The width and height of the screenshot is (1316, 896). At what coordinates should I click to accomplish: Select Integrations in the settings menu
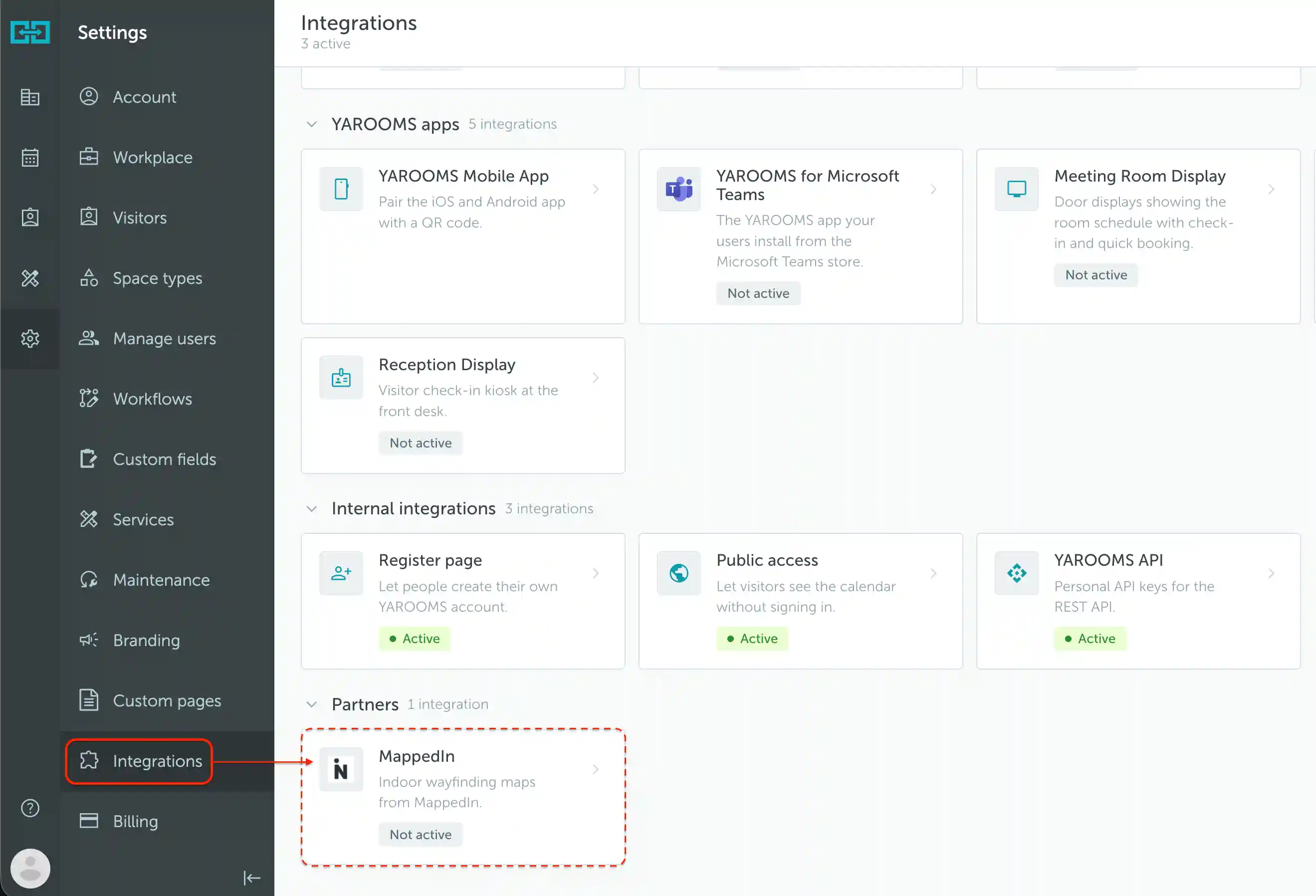coord(167,761)
